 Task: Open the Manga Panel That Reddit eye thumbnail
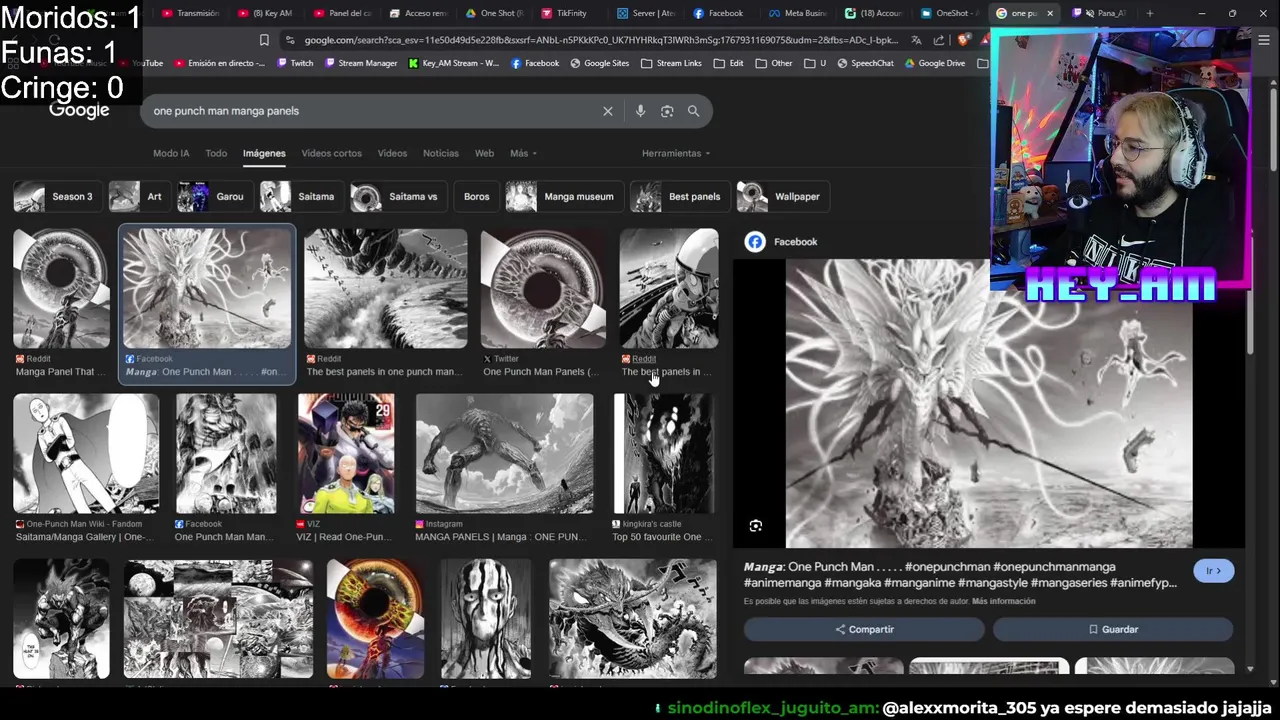(x=61, y=289)
